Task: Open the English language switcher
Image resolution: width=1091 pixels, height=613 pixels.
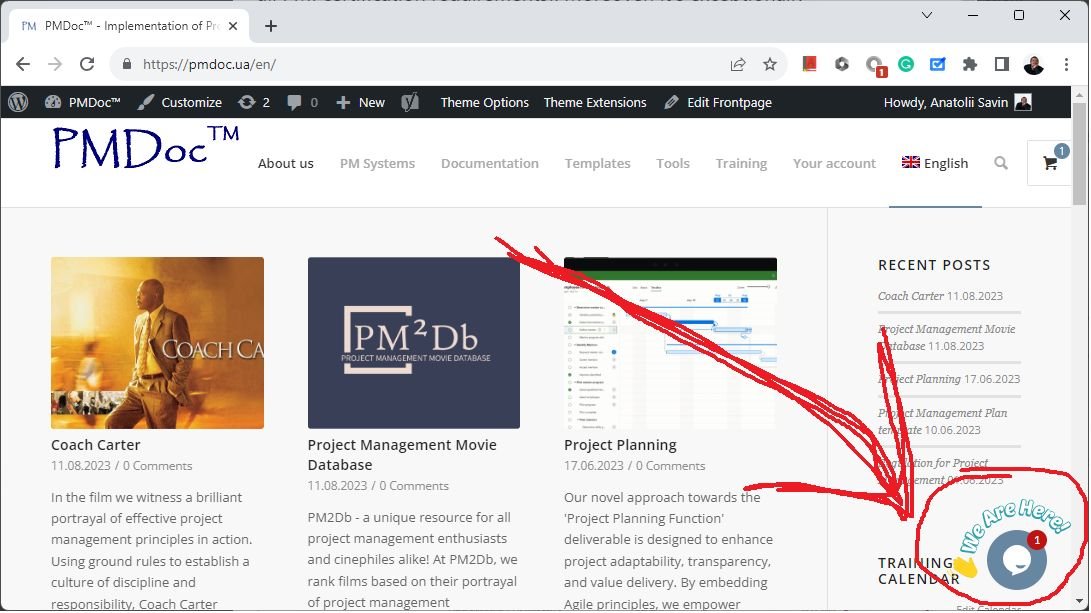Action: 935,164
